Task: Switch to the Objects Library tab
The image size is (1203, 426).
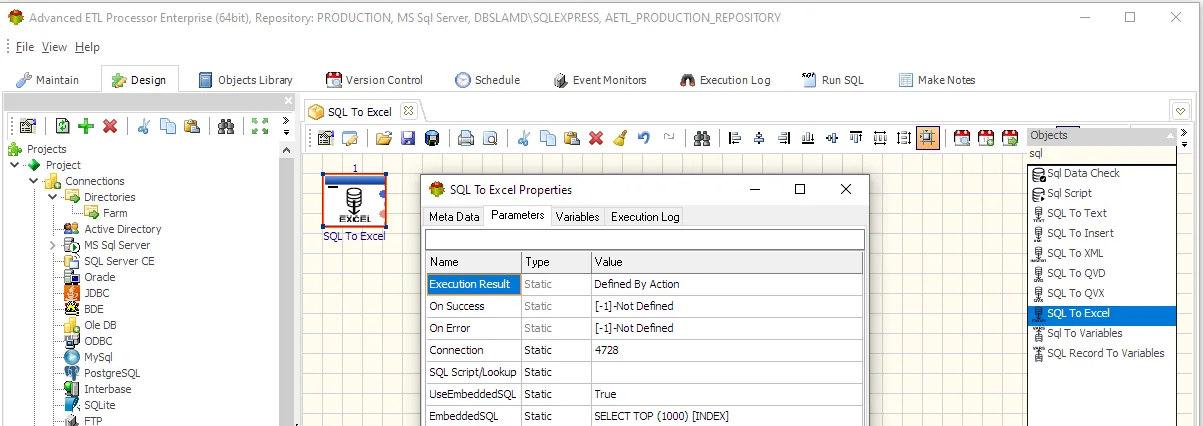Action: pyautogui.click(x=246, y=80)
